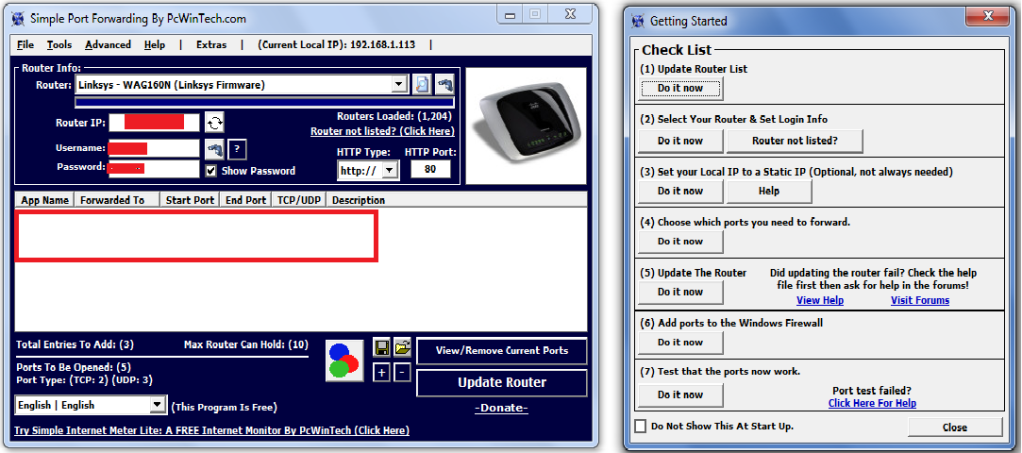
Task: Click the red, green, blue color circles button
Action: click(x=345, y=361)
